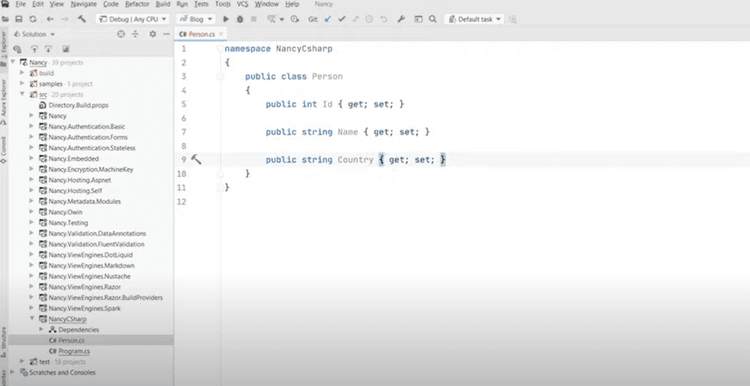Screen dimensions: 750x386
Task: Click the Search Everywhere magnifier icon
Action: tap(432, 20)
